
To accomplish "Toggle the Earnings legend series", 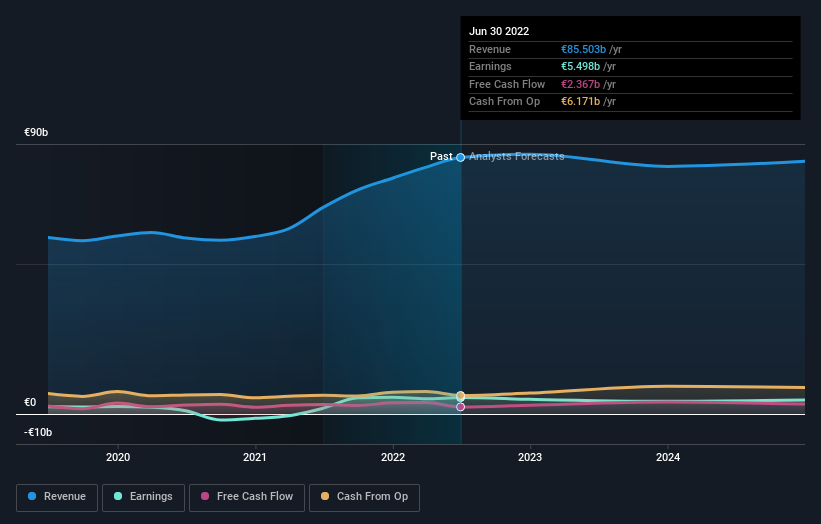I will point(143,497).
